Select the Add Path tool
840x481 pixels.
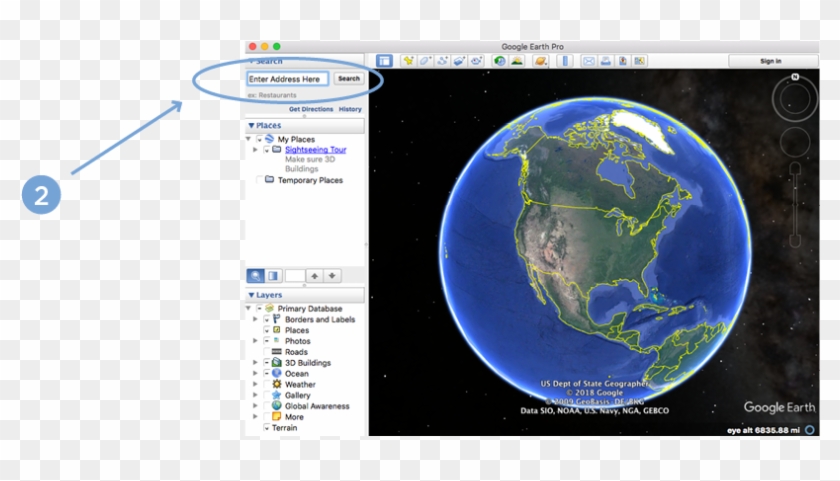point(442,61)
